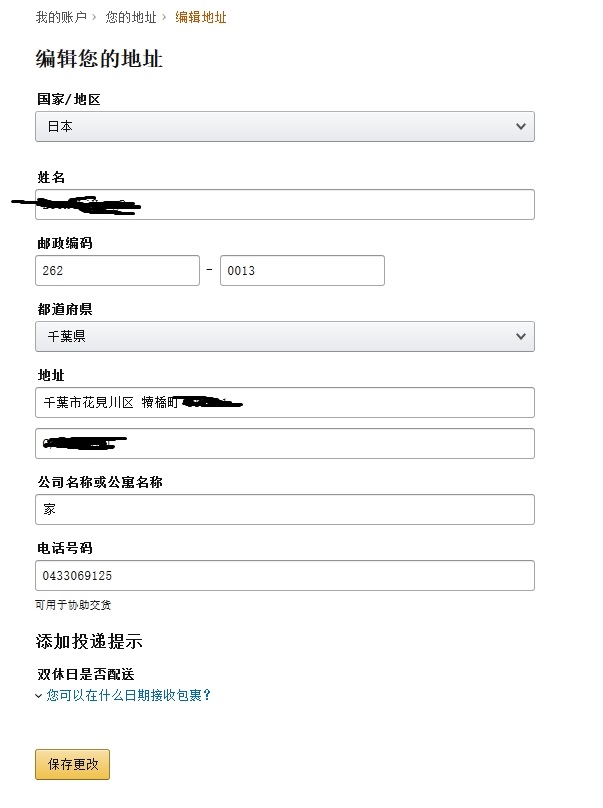Screen dimensions: 603x808
Task: Edit the apartment name field containing 家
Action: pyautogui.click(x=283, y=509)
